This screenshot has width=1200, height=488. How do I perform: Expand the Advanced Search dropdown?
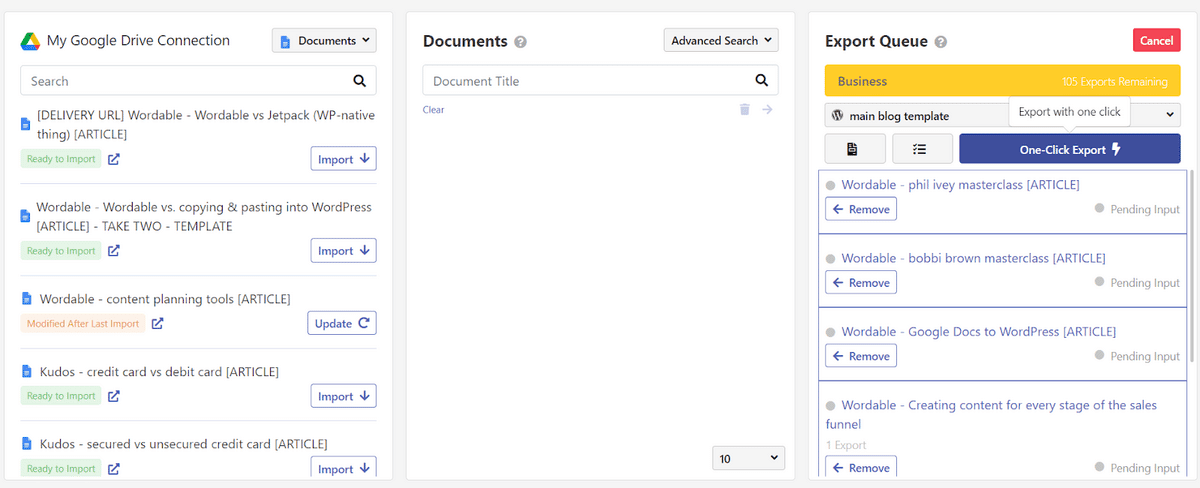pyautogui.click(x=720, y=41)
